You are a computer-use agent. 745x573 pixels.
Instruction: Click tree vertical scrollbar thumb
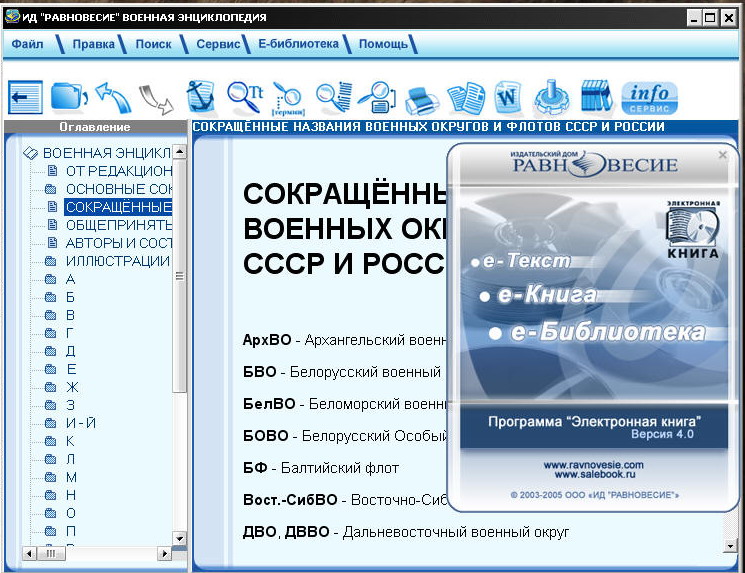click(180, 276)
